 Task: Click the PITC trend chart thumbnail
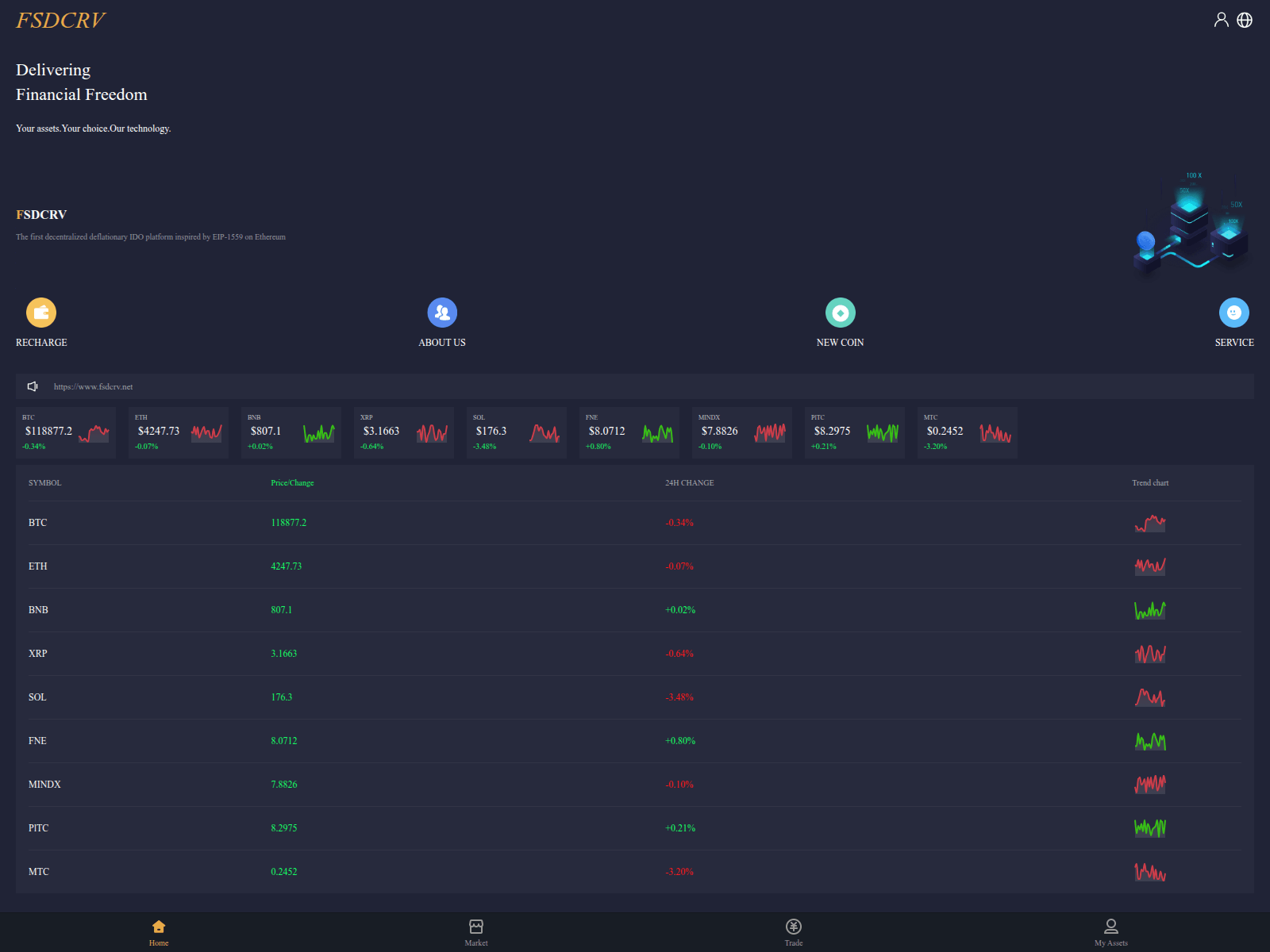click(1149, 828)
